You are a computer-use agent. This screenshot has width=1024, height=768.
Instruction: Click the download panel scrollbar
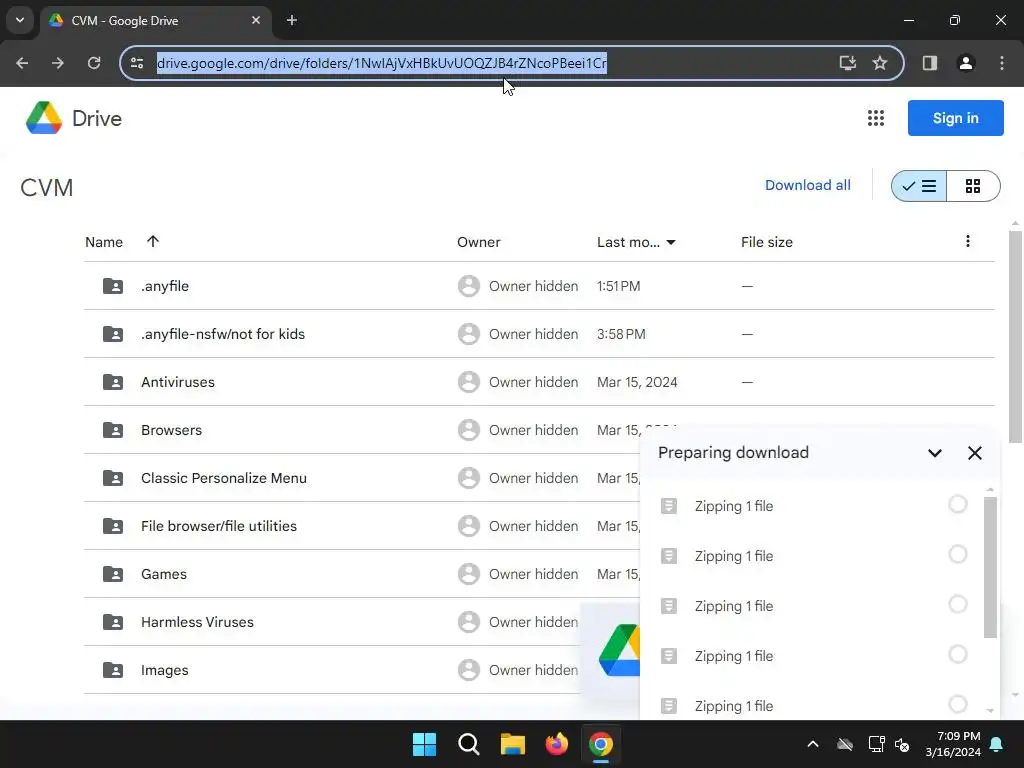[x=990, y=567]
